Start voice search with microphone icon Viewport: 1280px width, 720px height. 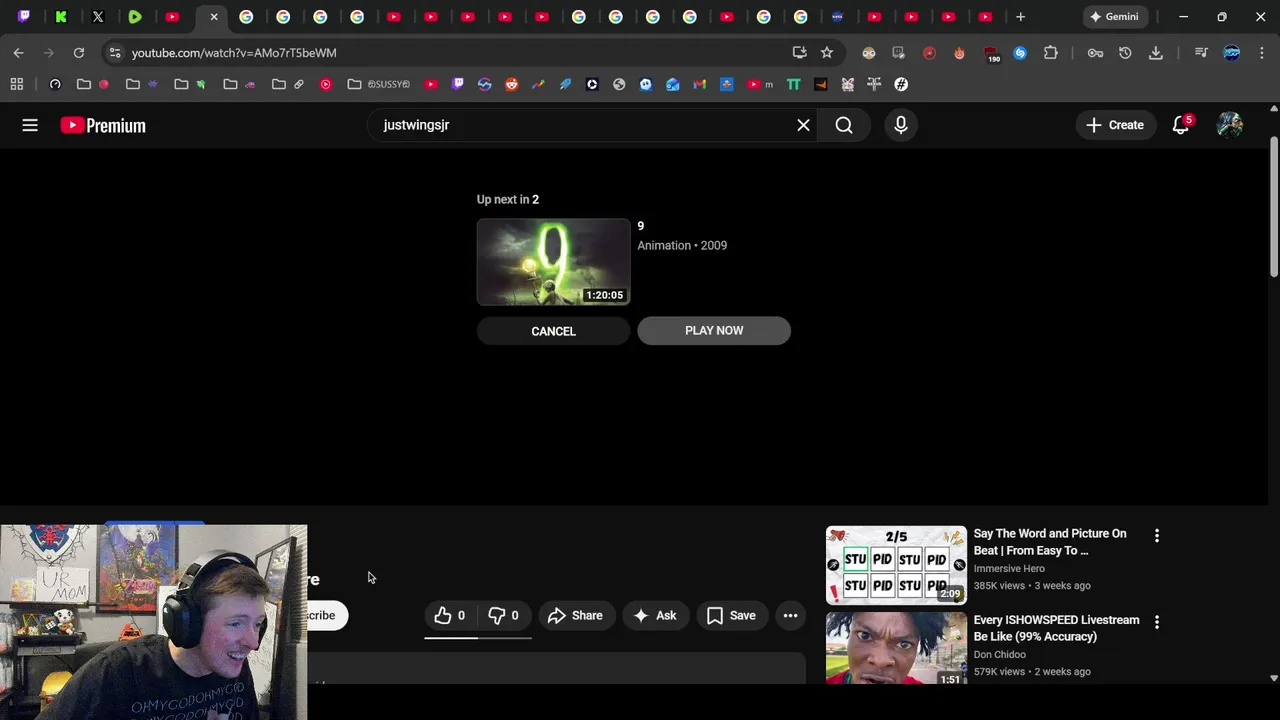[x=901, y=125]
